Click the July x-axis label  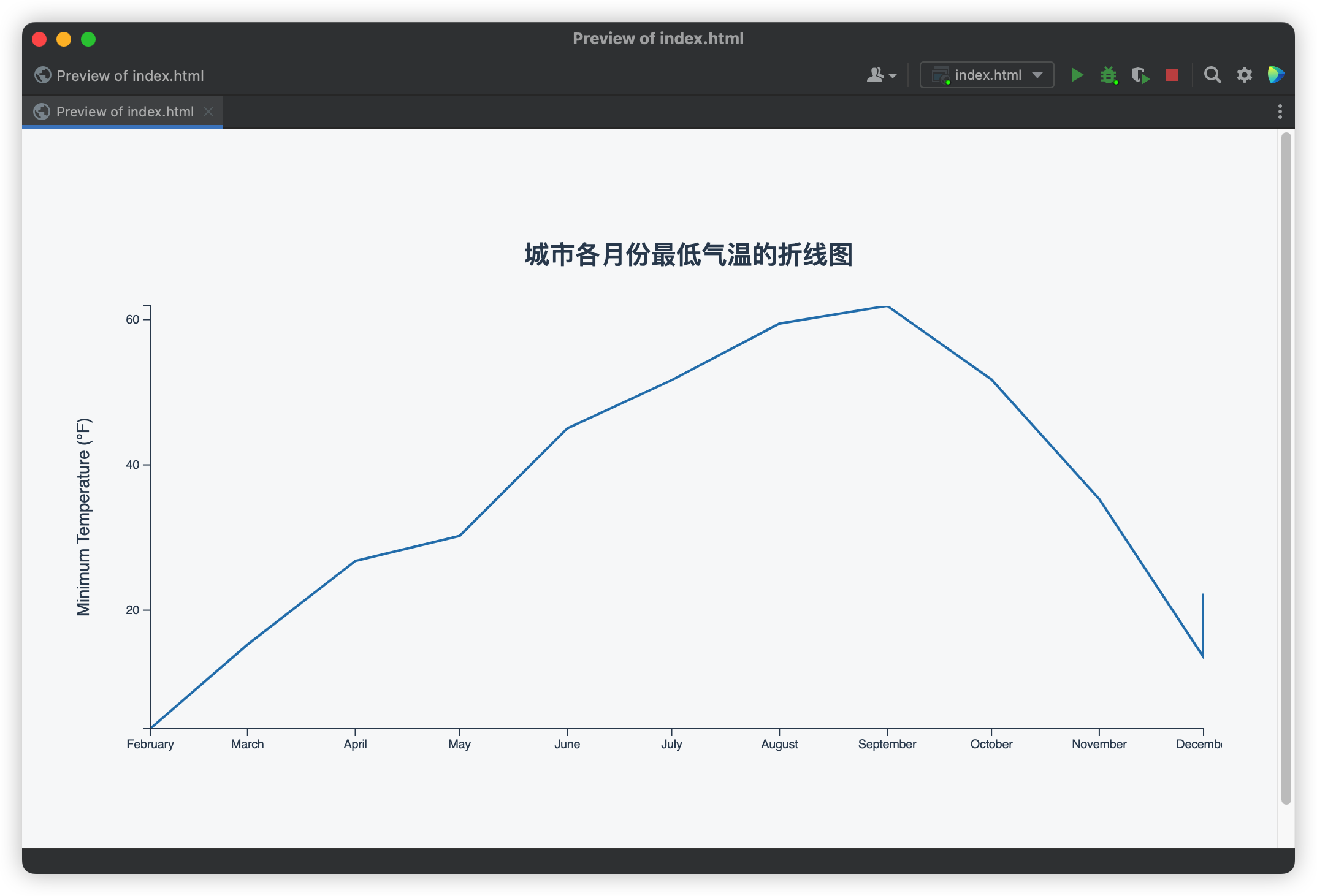click(671, 744)
